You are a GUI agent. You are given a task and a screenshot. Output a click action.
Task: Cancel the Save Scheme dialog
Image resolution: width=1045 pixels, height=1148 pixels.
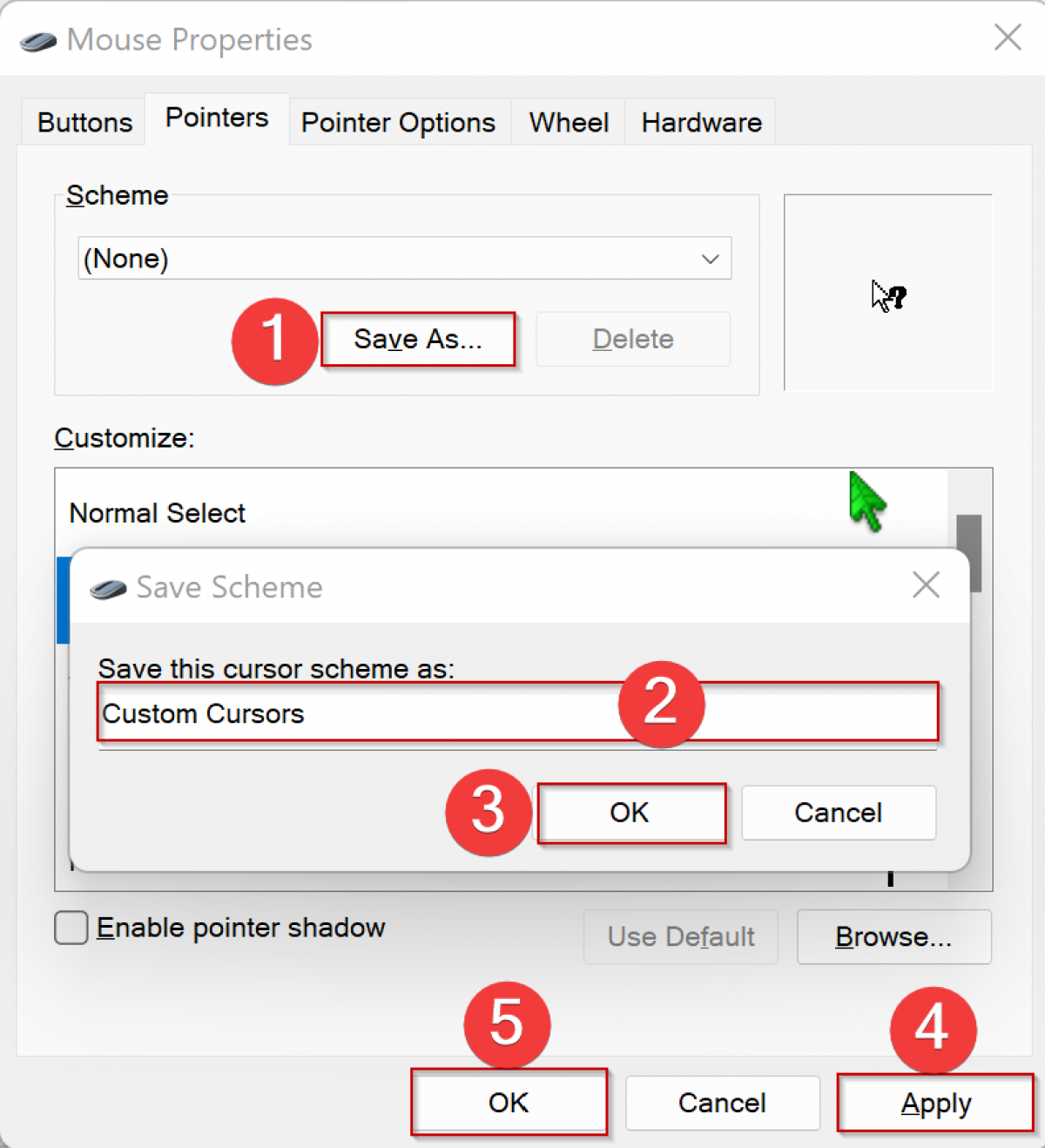tap(839, 813)
